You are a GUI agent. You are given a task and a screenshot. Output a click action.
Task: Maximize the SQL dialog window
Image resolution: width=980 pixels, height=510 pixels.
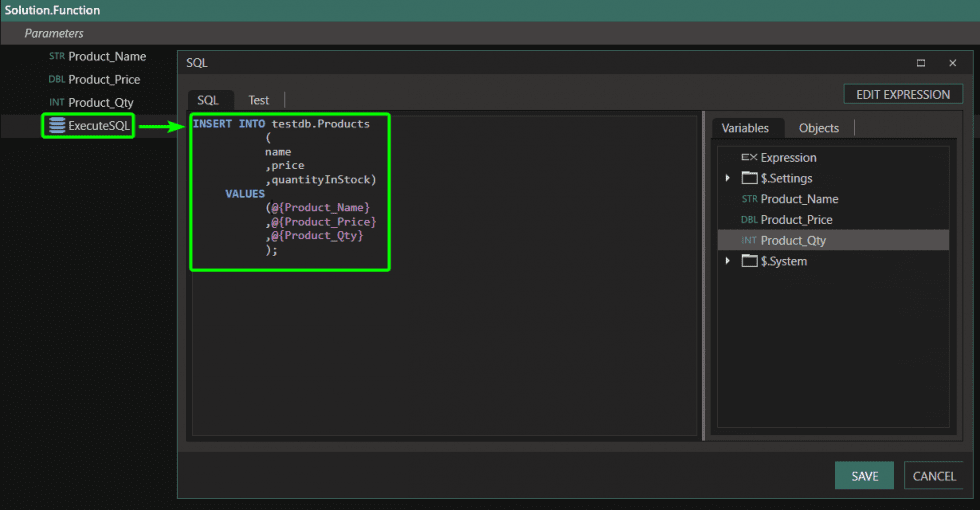(x=920, y=63)
